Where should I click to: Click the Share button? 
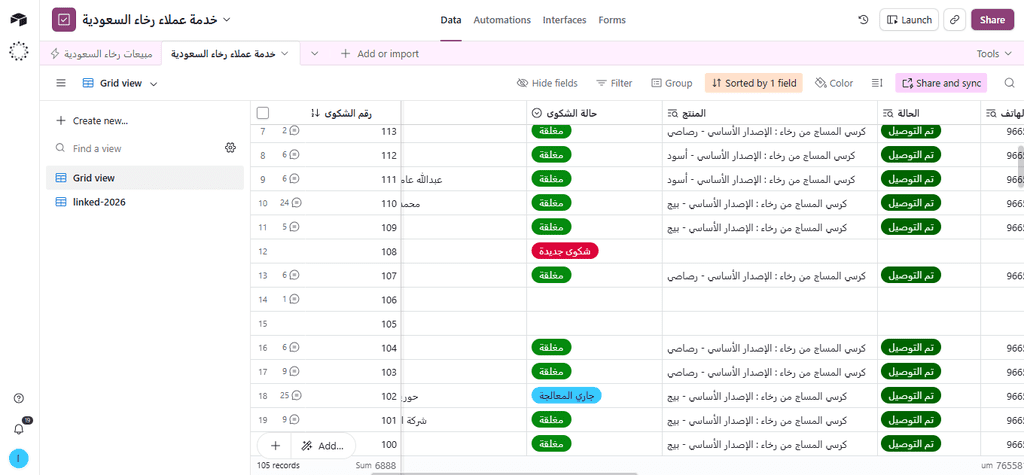[992, 20]
